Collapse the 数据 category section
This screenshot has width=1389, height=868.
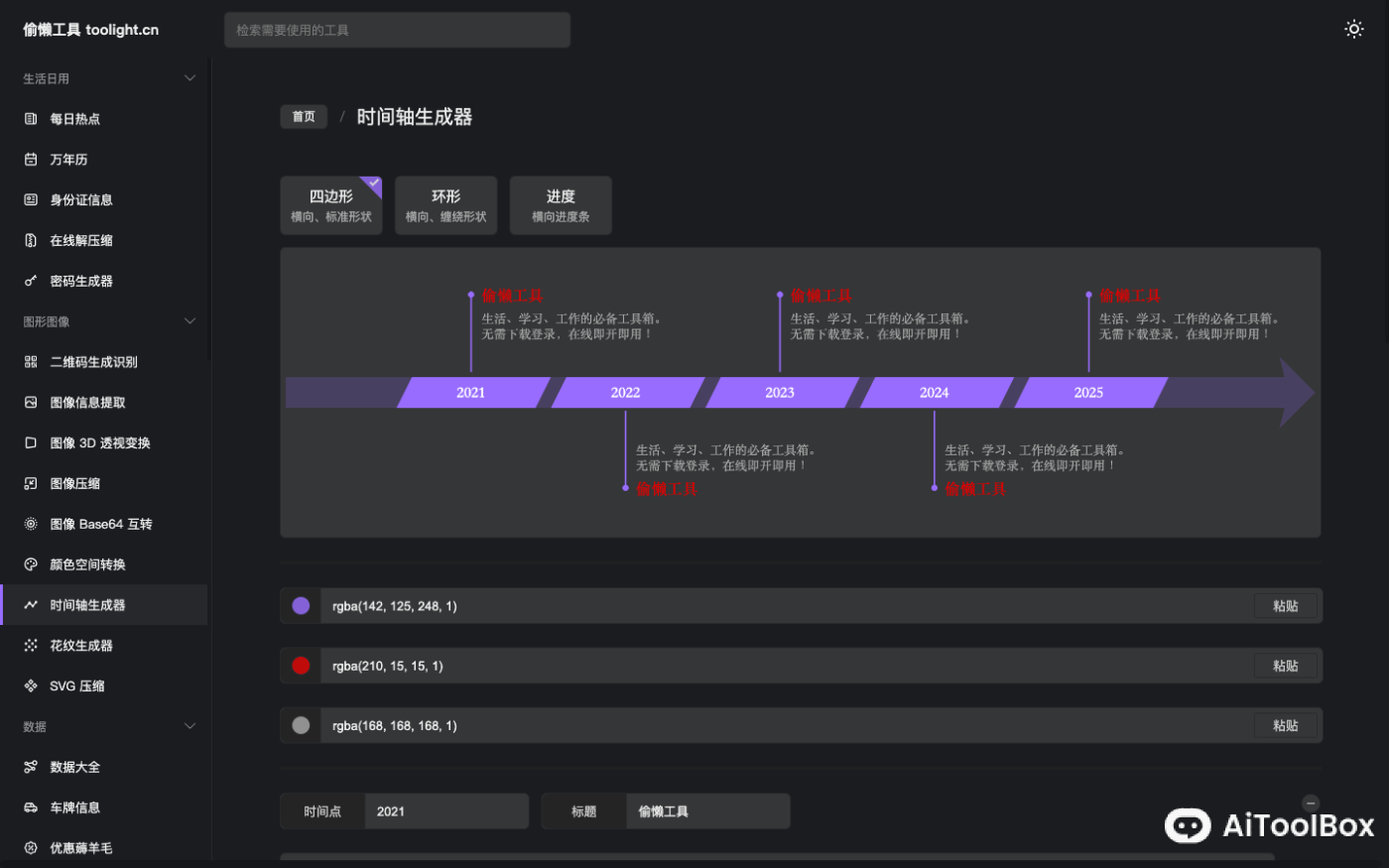pyautogui.click(x=189, y=726)
